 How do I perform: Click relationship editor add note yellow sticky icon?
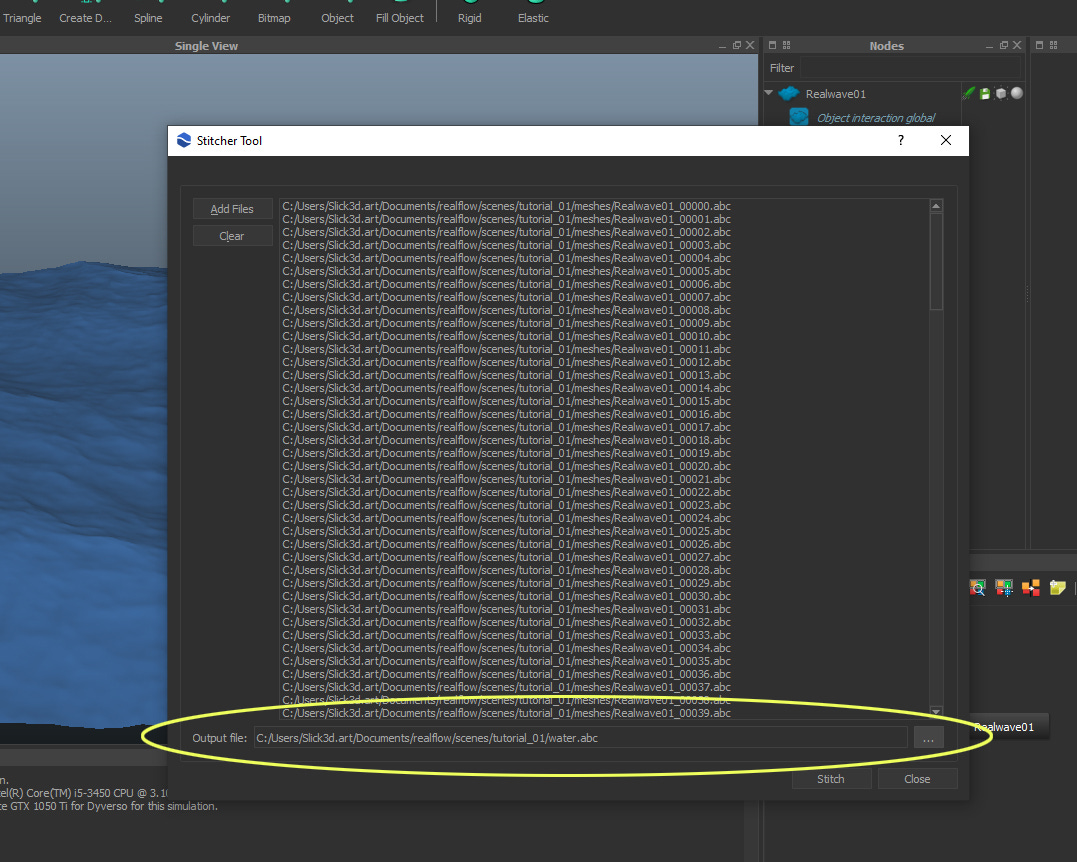(x=1058, y=588)
